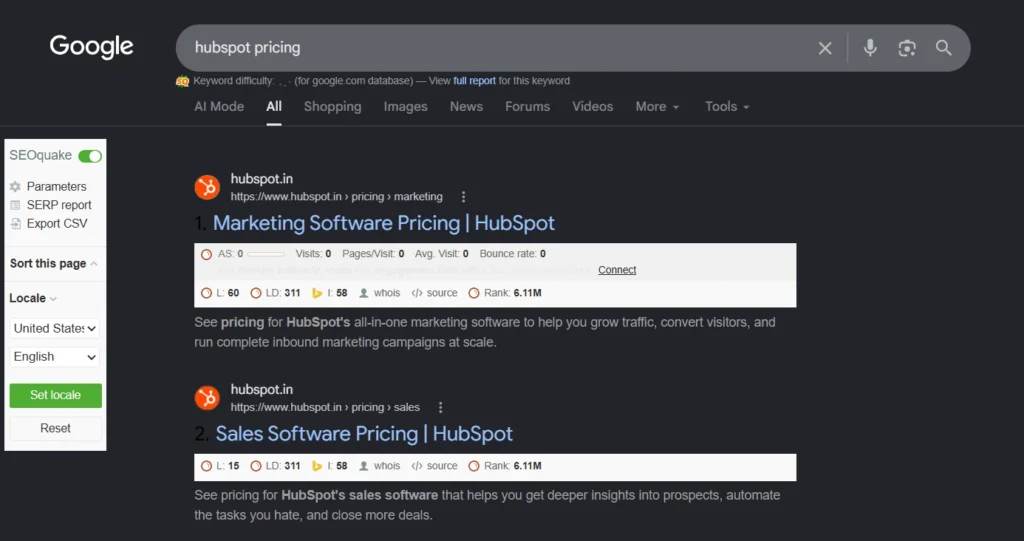This screenshot has height=541, width=1024.
Task: Collapse the Sort this page section
Action: point(54,263)
